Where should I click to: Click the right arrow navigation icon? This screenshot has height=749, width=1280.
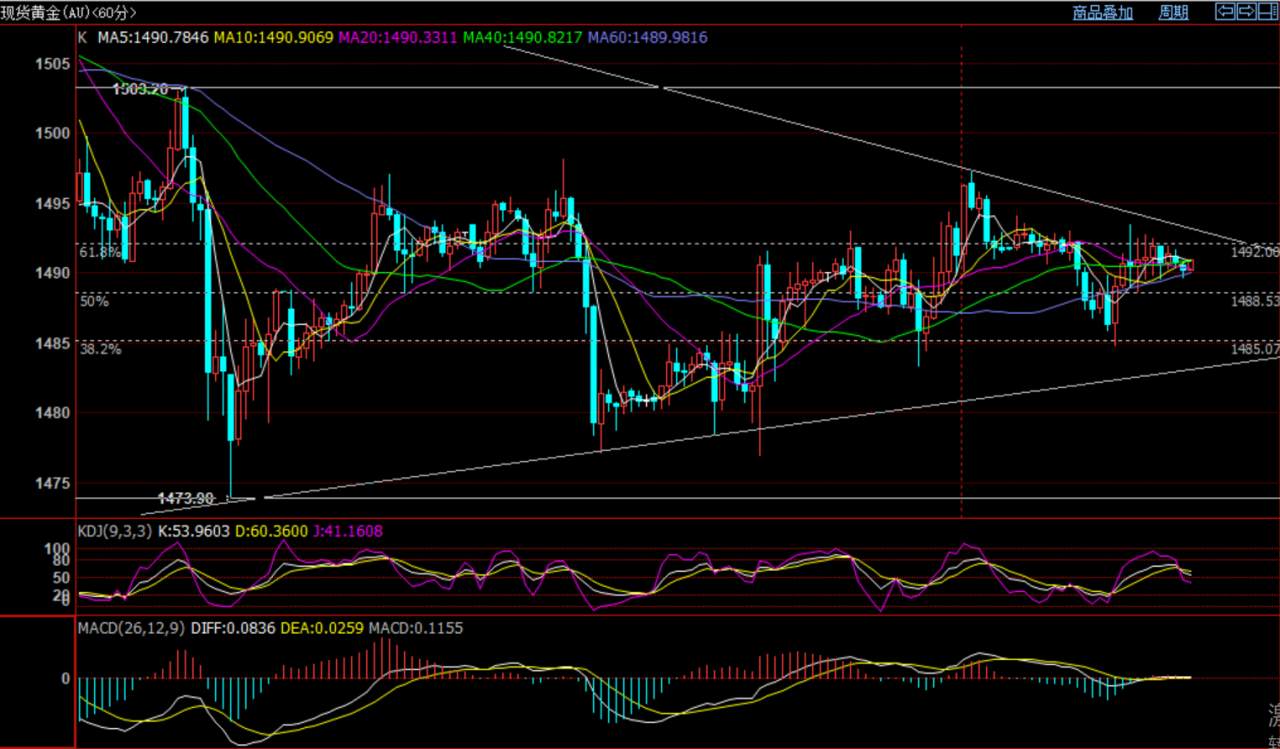click(1246, 12)
